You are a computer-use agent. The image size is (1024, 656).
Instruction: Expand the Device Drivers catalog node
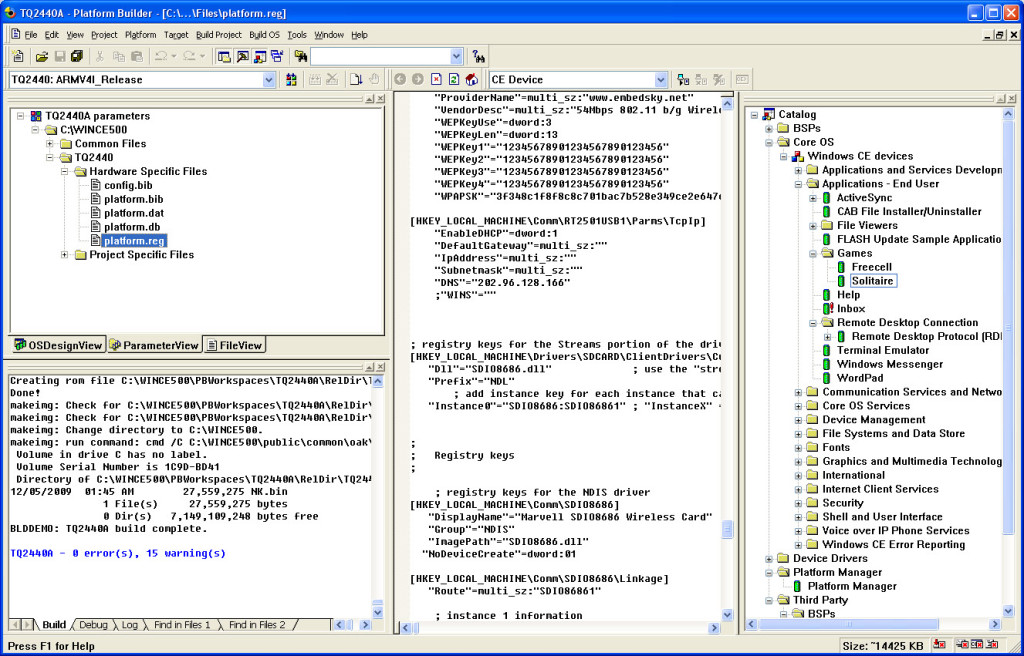click(x=769, y=559)
